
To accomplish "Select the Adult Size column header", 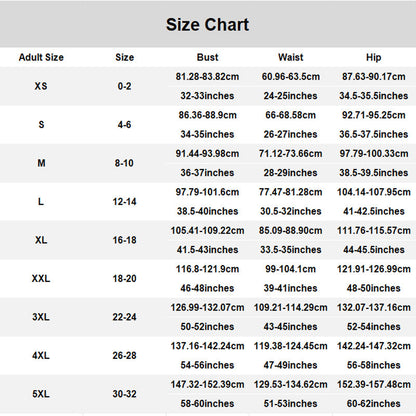I will click(x=41, y=57).
